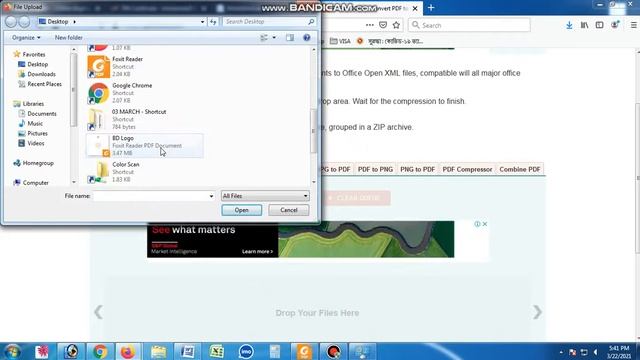Cancel the File Upload dialog
640x360 pixels.
coord(289,210)
